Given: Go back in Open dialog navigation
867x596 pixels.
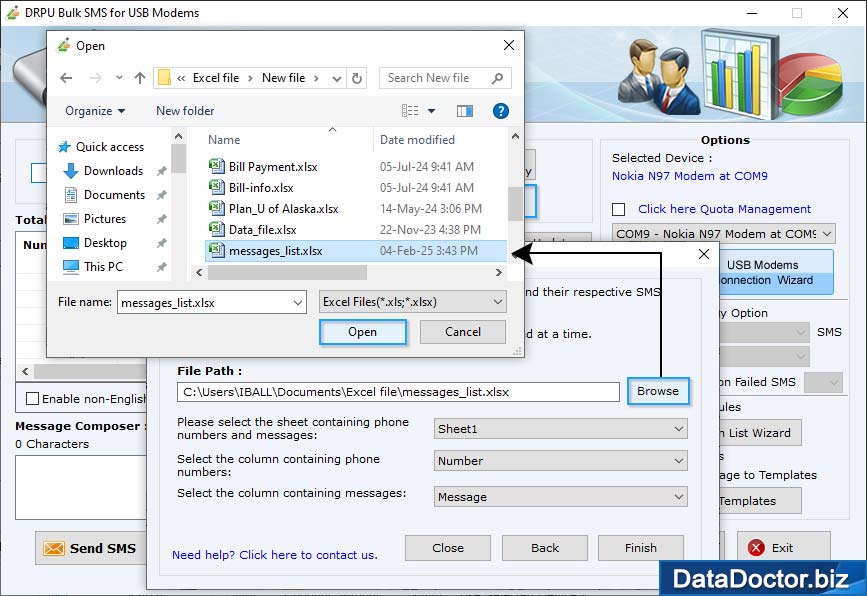Looking at the screenshot, I should tap(66, 78).
